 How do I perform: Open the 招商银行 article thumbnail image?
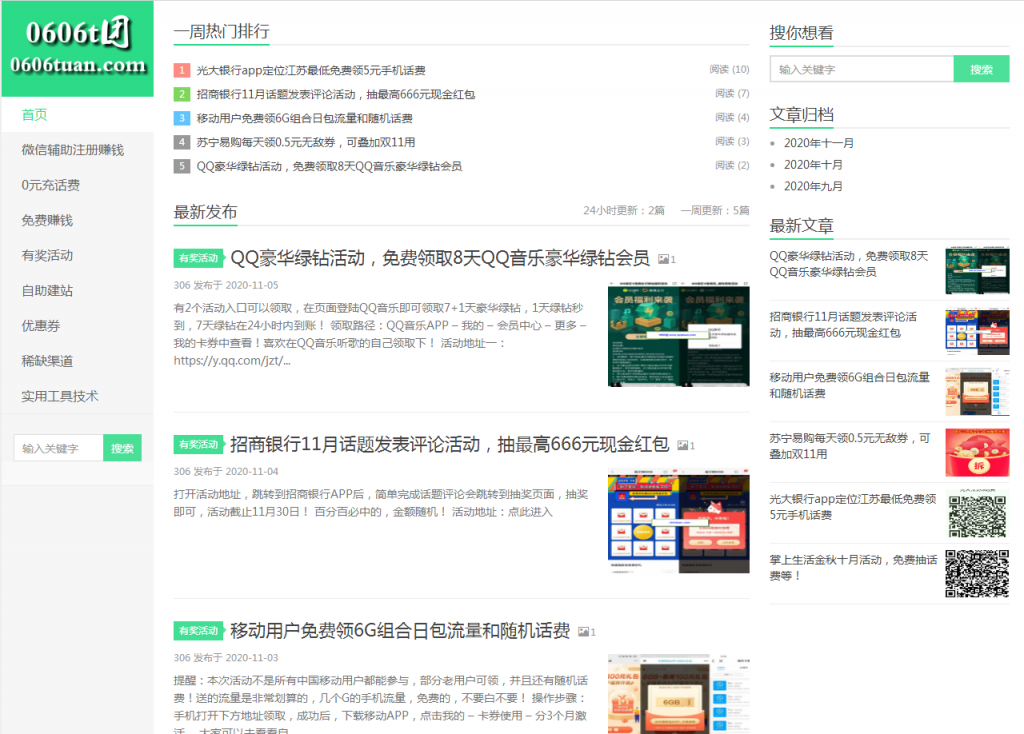coord(679,521)
